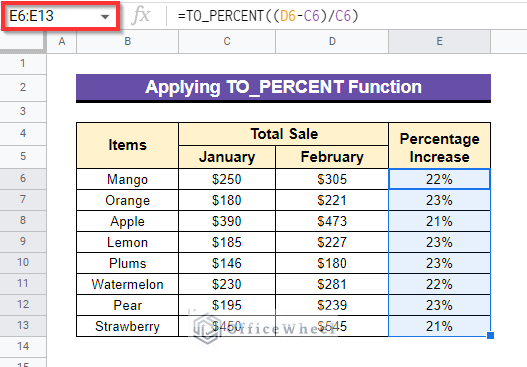This screenshot has height=367, width=527.
Task: Select column B header
Action: pyautogui.click(x=127, y=41)
